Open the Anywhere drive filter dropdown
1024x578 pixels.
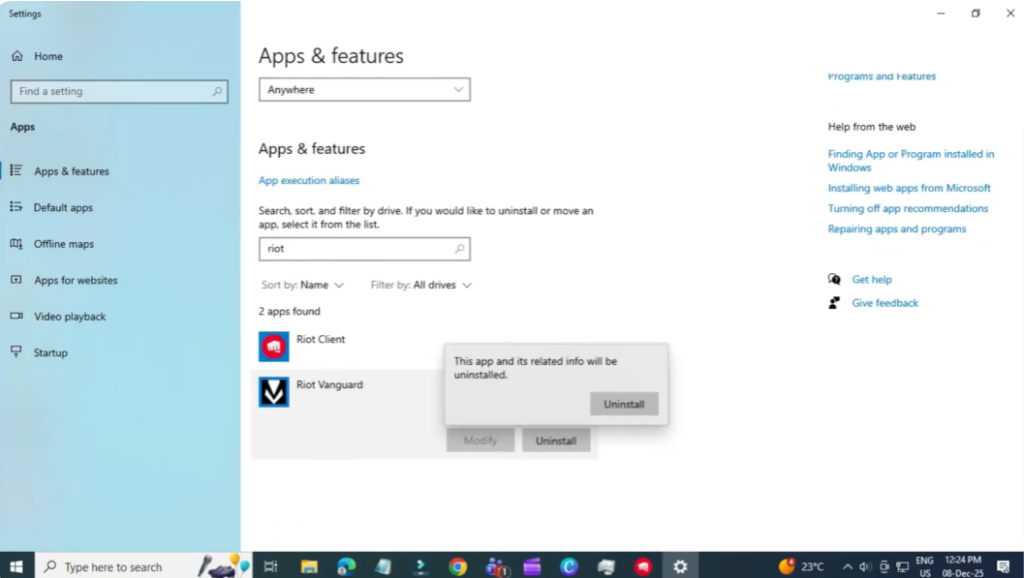coord(364,89)
